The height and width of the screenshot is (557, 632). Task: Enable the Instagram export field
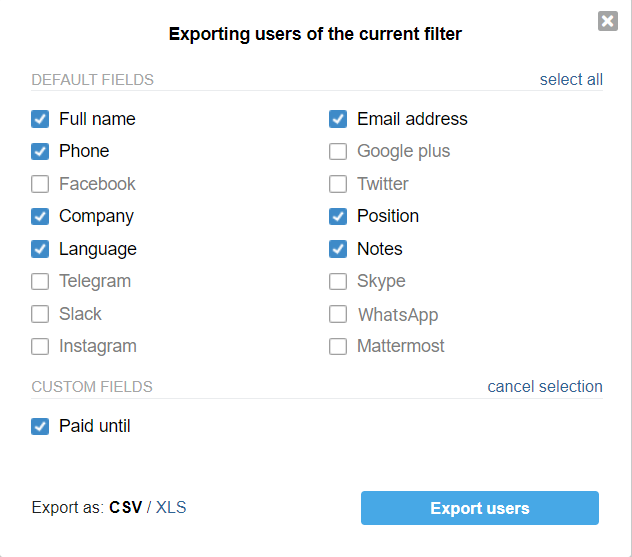tap(40, 346)
